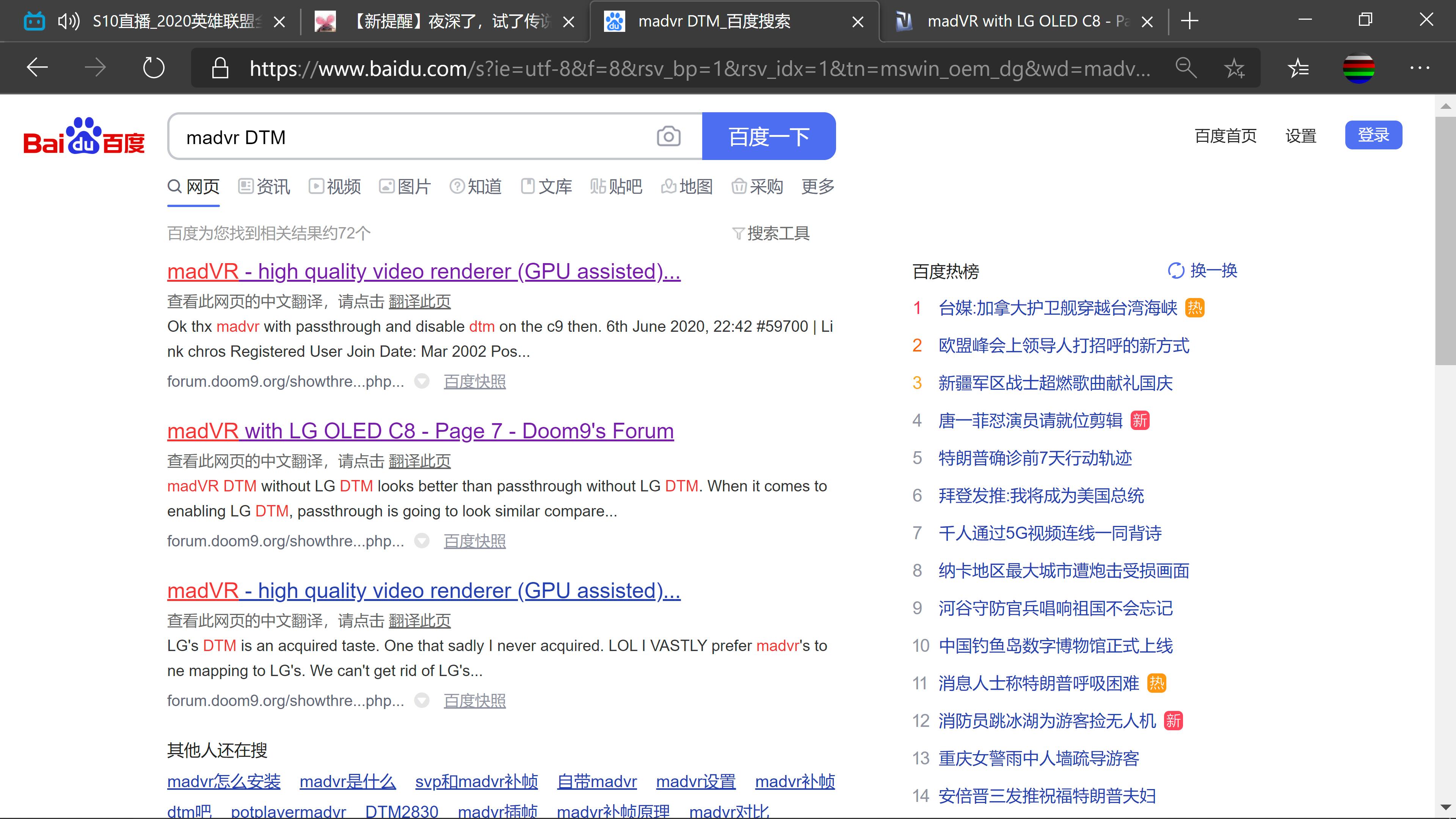Select the 采购 search category
This screenshot has height=819, width=1456.
coord(758,187)
